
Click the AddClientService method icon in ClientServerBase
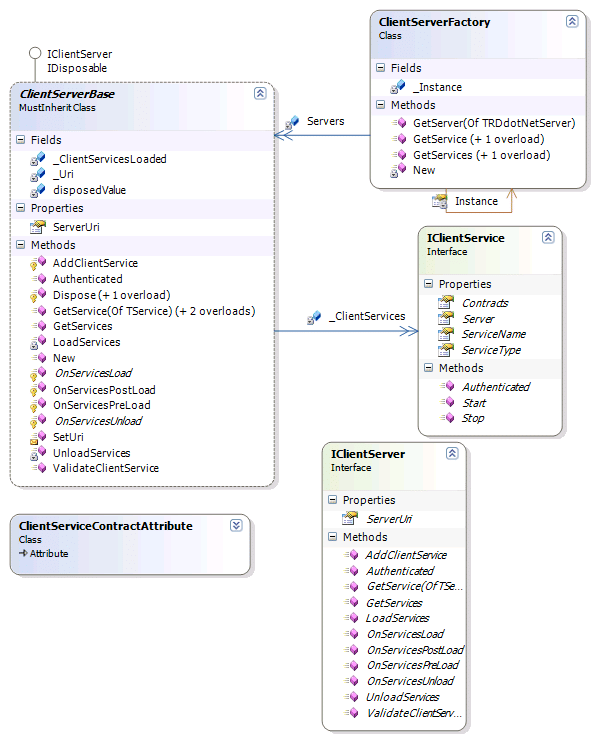pyautogui.click(x=38, y=263)
